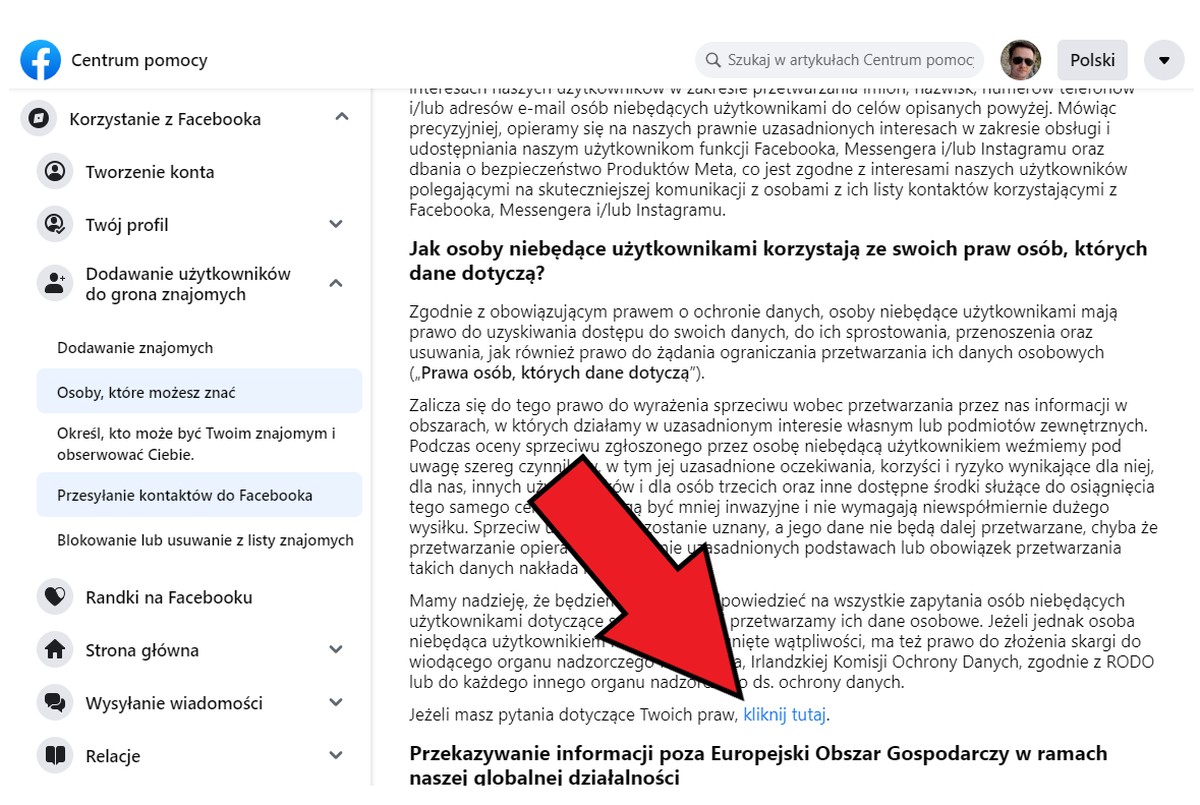The width and height of the screenshot is (1200, 805).
Task: Expand the Strona główna chevron
Action: click(336, 651)
